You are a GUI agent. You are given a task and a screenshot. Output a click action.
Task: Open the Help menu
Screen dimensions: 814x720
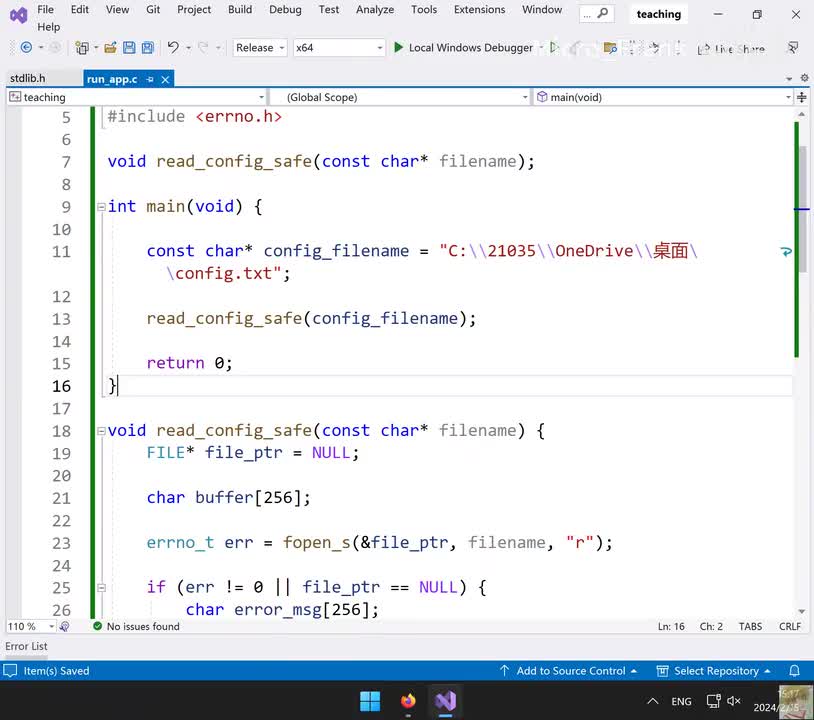pyautogui.click(x=48, y=26)
